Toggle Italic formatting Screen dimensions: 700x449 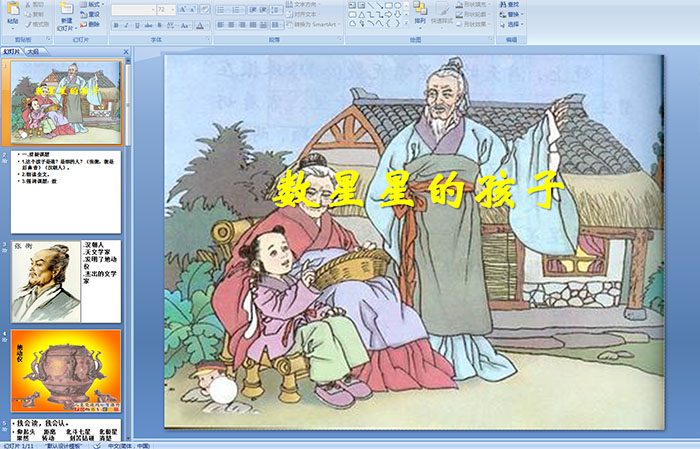(126, 25)
